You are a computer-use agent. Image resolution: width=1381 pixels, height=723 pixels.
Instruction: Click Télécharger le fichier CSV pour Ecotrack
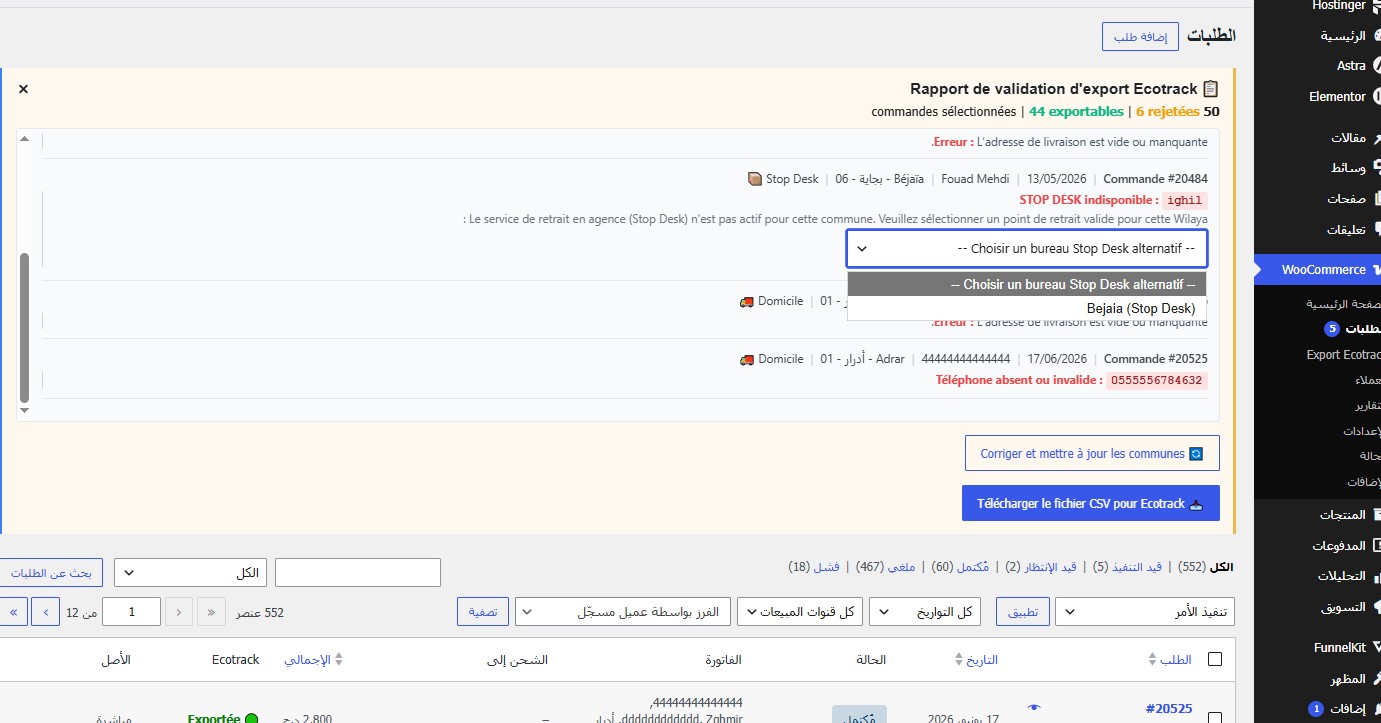tap(1091, 503)
